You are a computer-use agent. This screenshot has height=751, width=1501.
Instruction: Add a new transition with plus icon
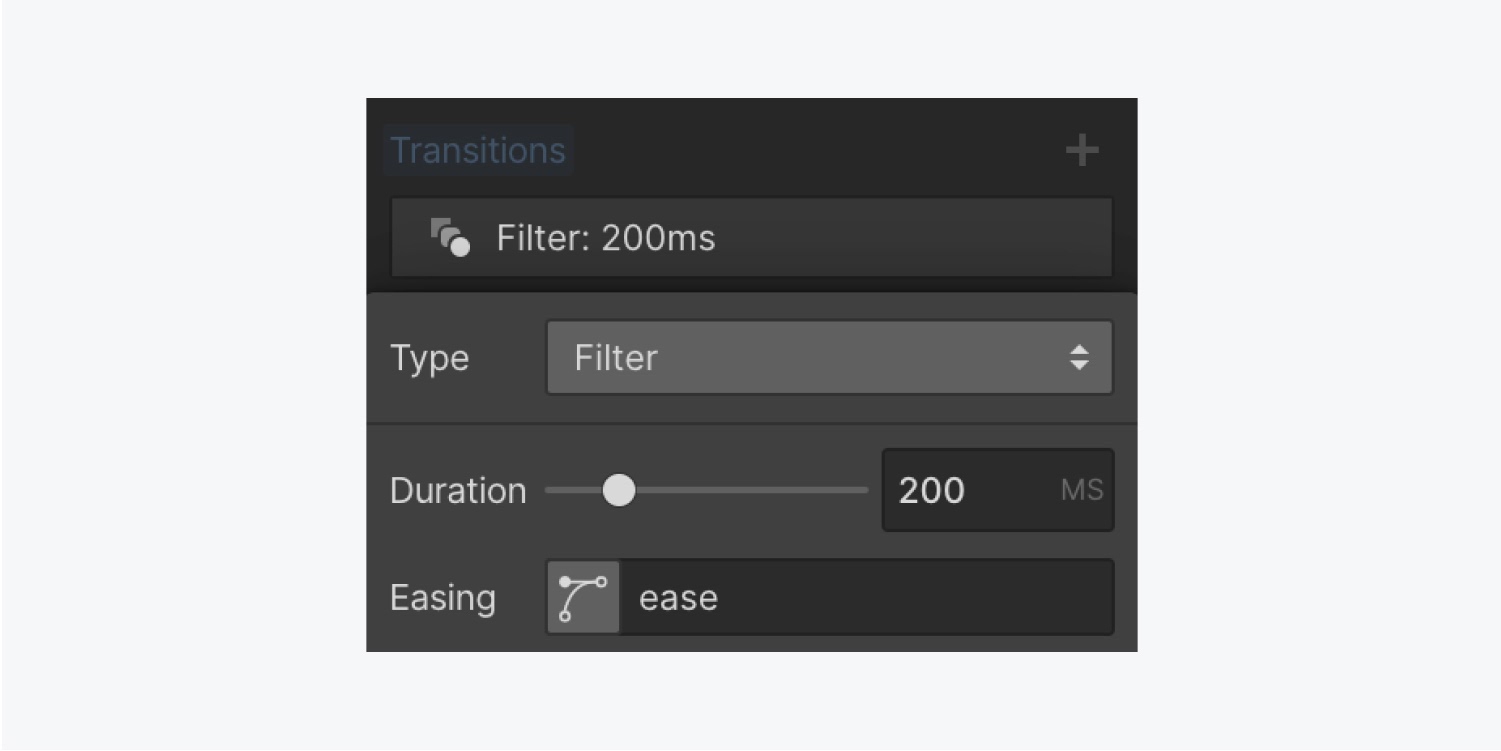1081,151
